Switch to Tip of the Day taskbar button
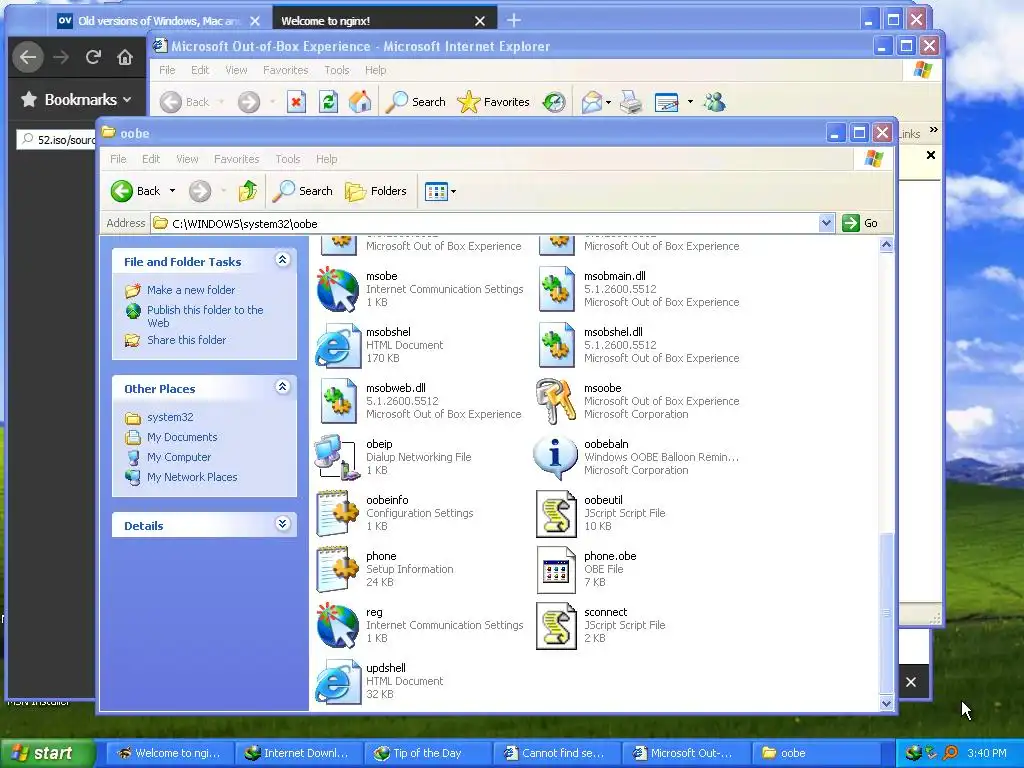Screen dimensions: 1024x768 (x=426, y=753)
